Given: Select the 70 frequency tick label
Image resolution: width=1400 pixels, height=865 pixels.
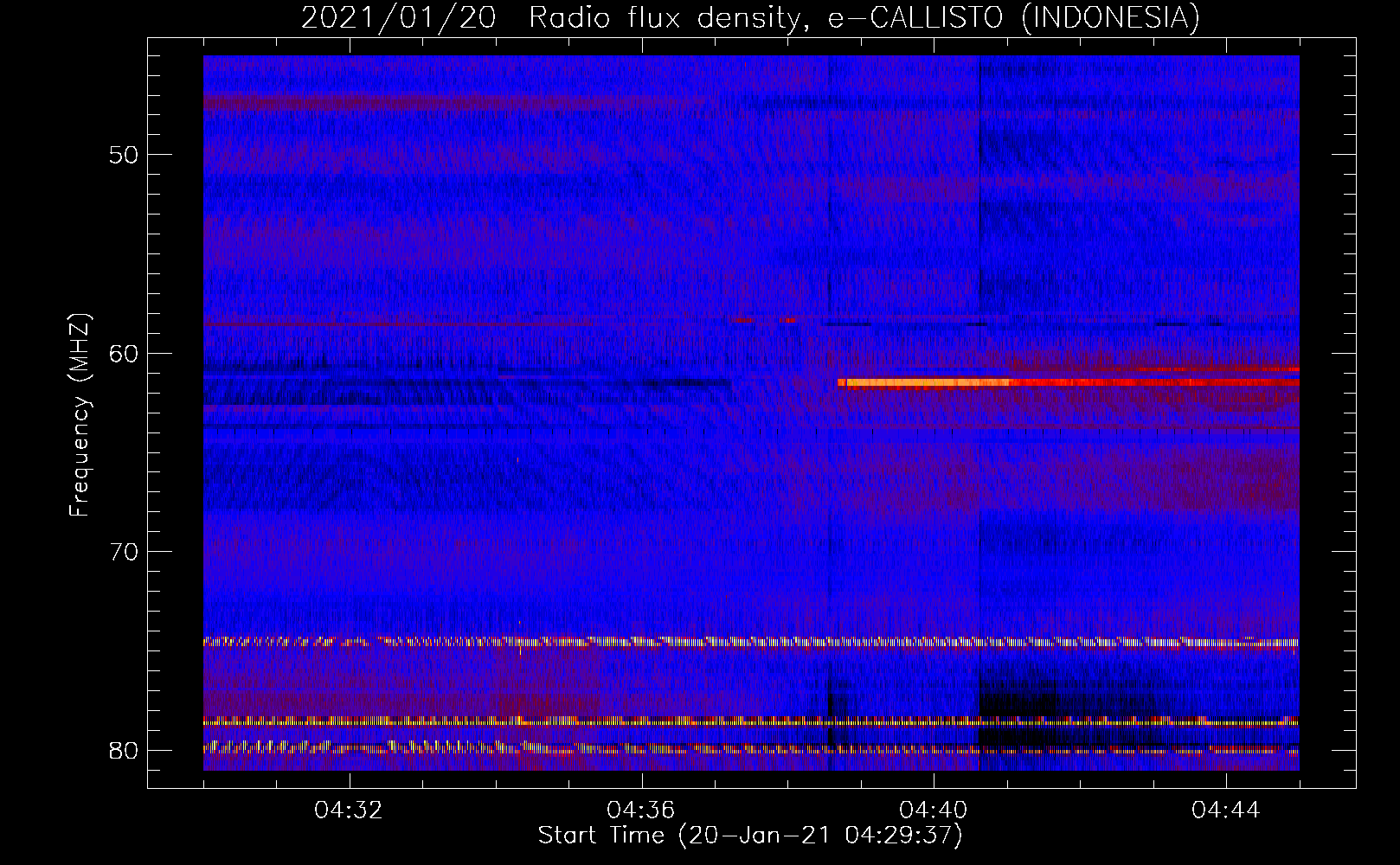Looking at the screenshot, I should 124,552.
